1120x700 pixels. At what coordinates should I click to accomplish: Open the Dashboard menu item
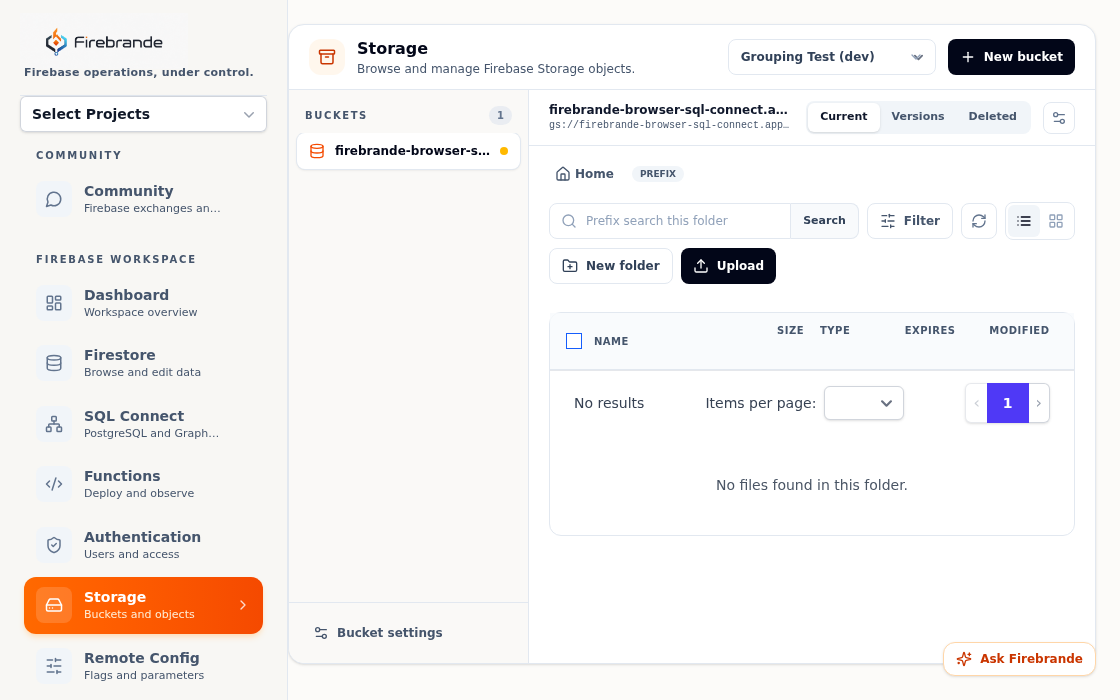(x=144, y=303)
